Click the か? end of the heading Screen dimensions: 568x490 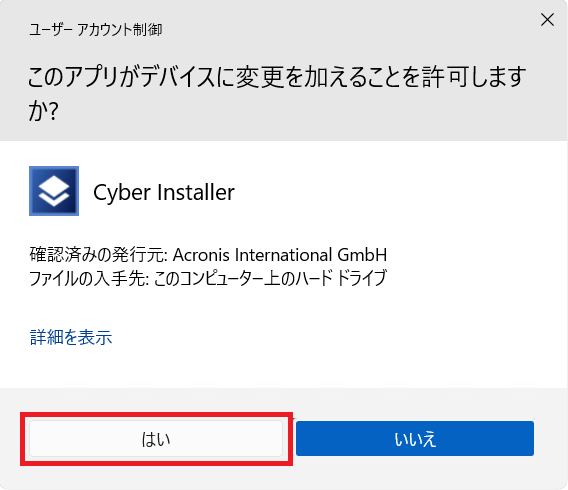[x=43, y=110]
